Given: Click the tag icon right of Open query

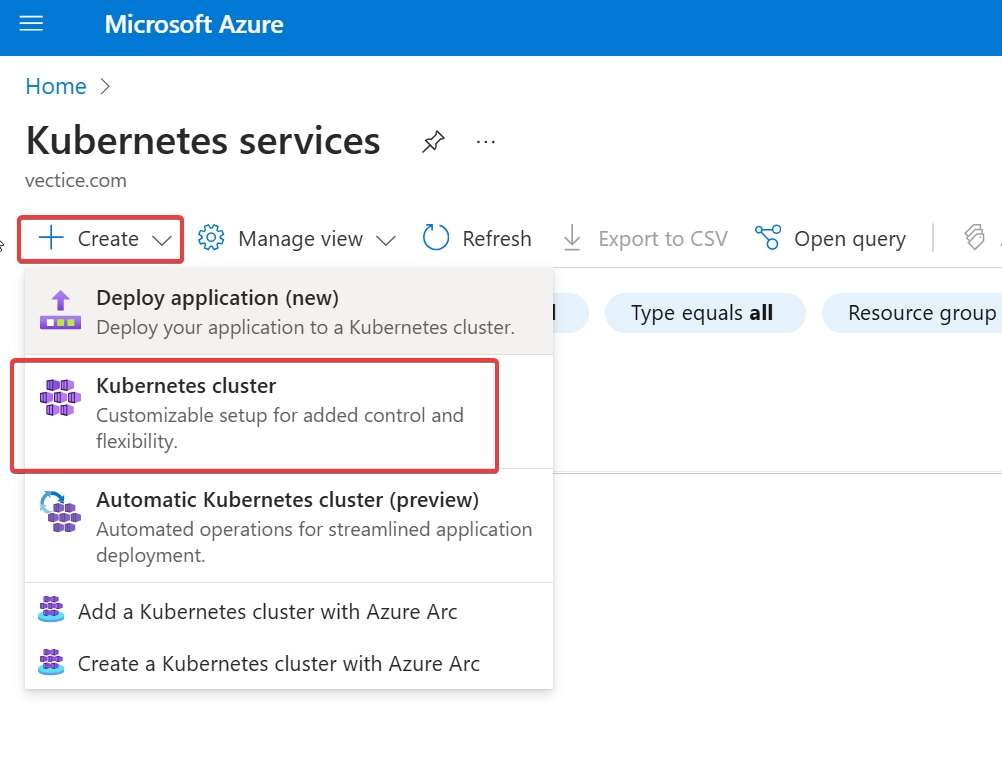Looking at the screenshot, I should click(x=974, y=238).
